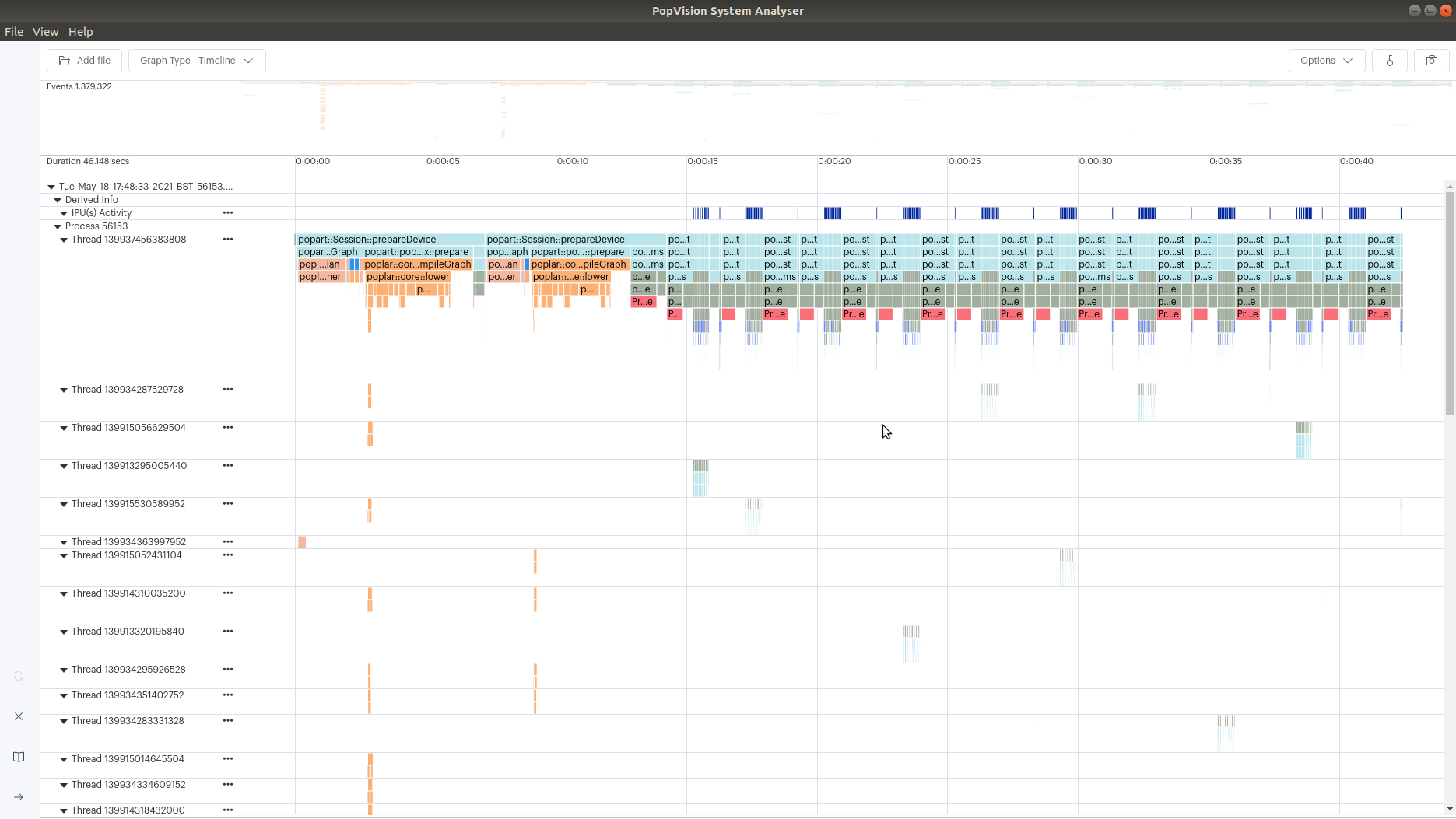Click the right arrow icon in sidebar
1456x819 pixels.
[x=19, y=797]
